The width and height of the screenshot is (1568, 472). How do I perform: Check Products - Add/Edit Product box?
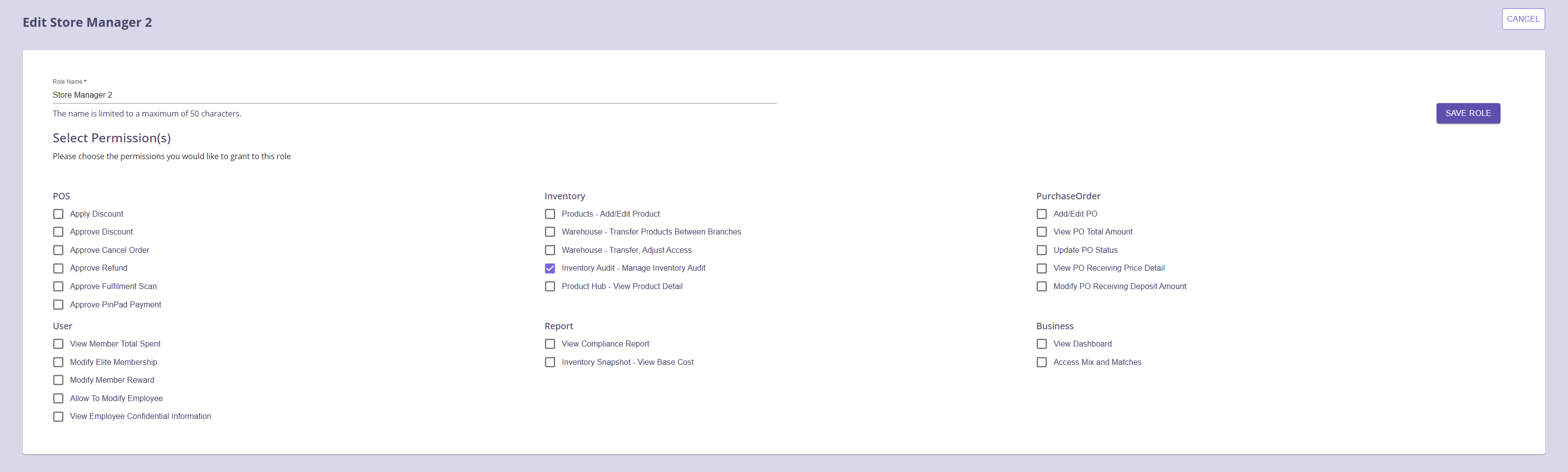[550, 214]
